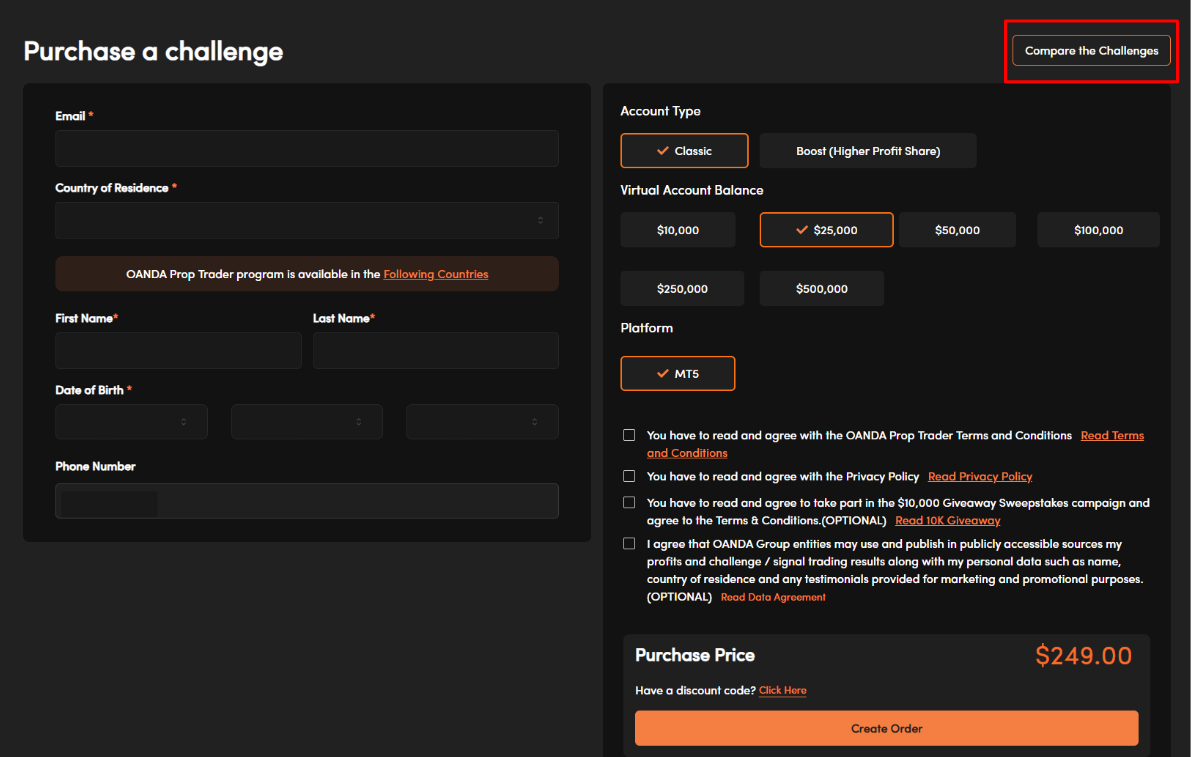Image resolution: width=1191 pixels, height=757 pixels.
Task: Choose $10,000 virtual balance
Action: pyautogui.click(x=678, y=229)
